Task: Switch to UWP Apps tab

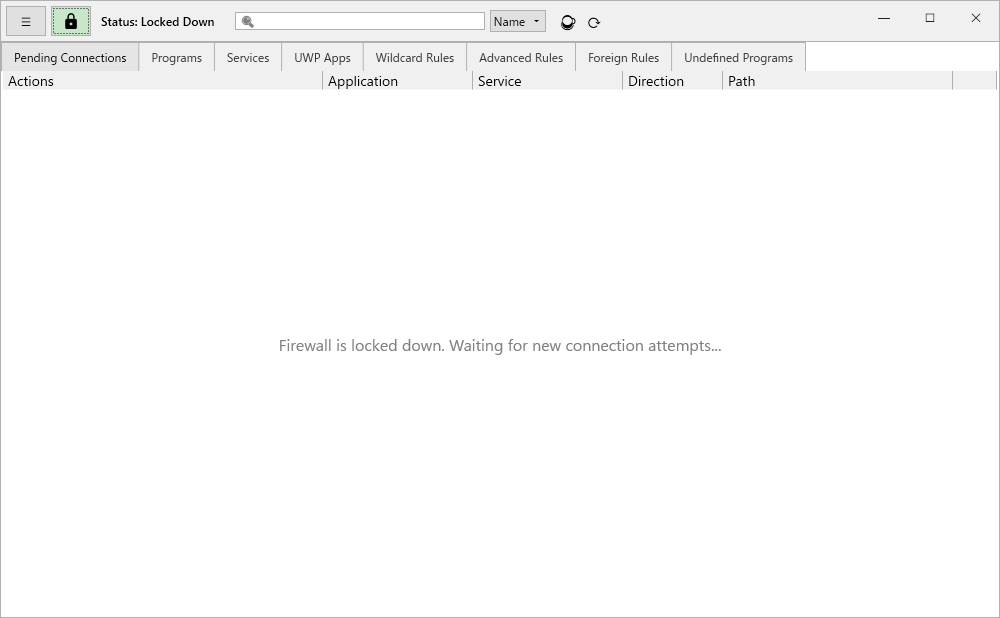Action: point(322,57)
